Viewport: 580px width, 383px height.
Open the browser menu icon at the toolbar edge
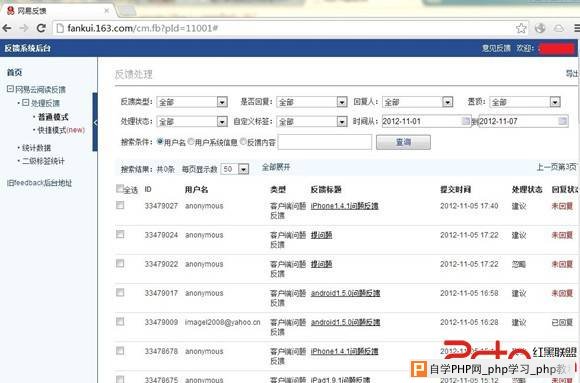coord(577,28)
